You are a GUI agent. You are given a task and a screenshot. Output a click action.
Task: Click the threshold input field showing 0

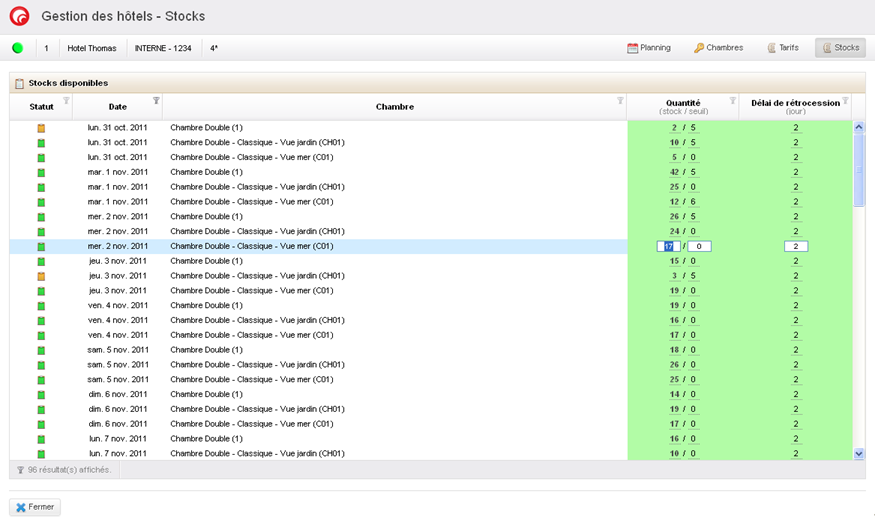tap(699, 246)
